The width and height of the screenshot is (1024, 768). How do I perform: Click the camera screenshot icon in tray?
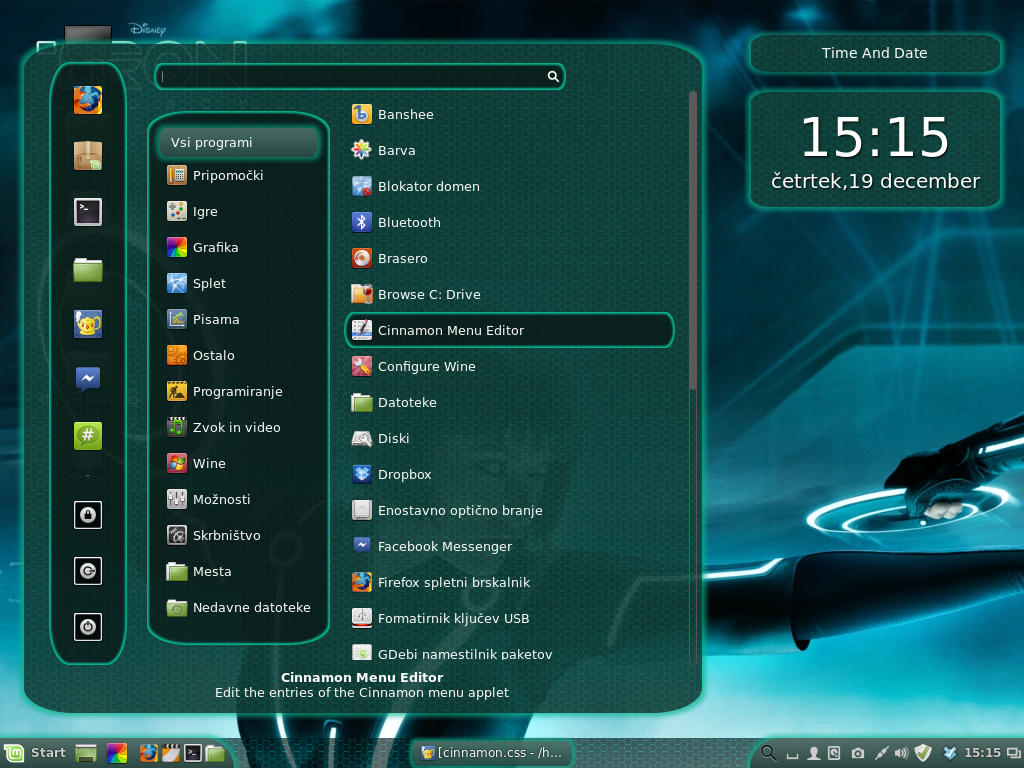click(858, 754)
